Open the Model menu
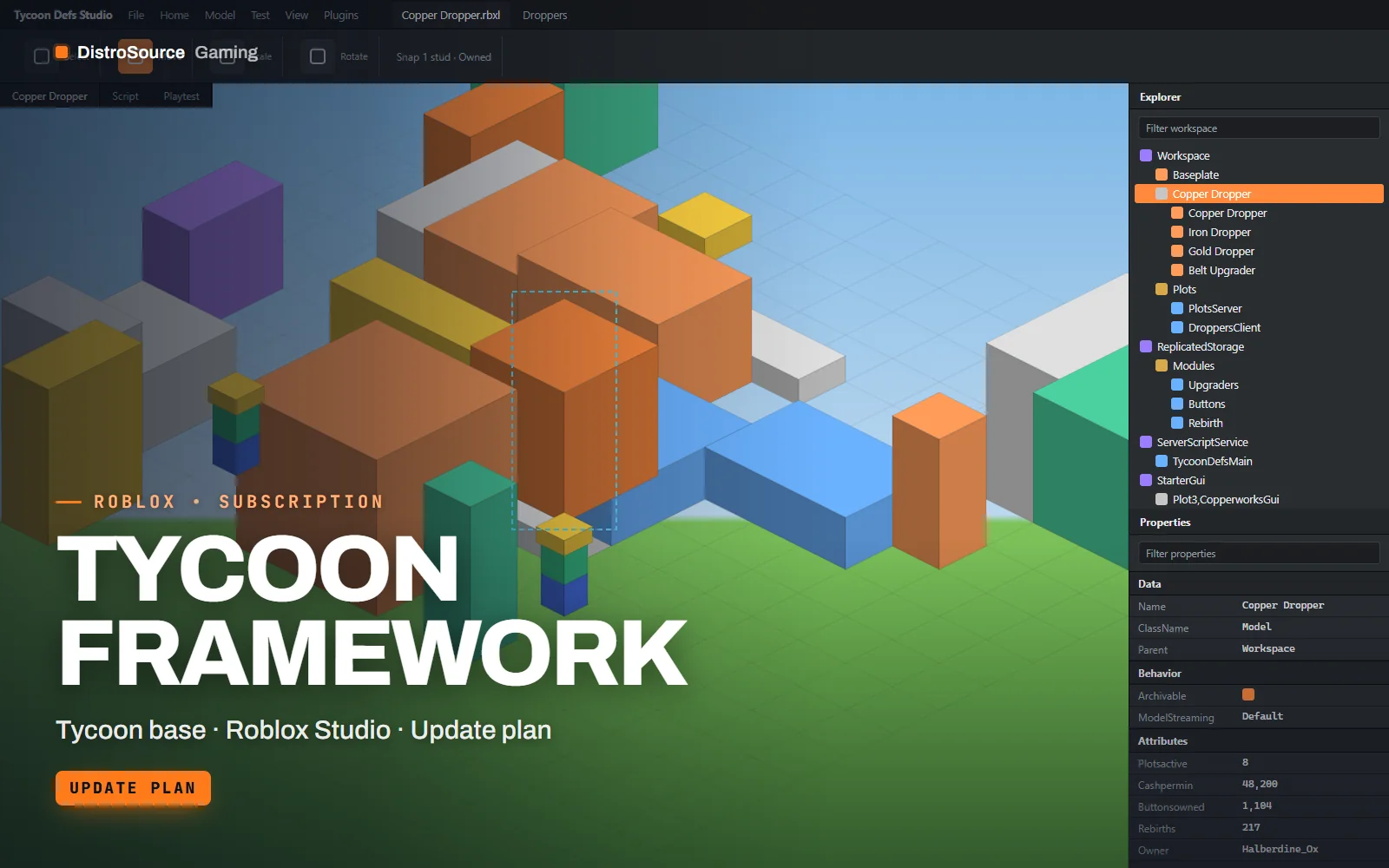1389x868 pixels. tap(220, 15)
